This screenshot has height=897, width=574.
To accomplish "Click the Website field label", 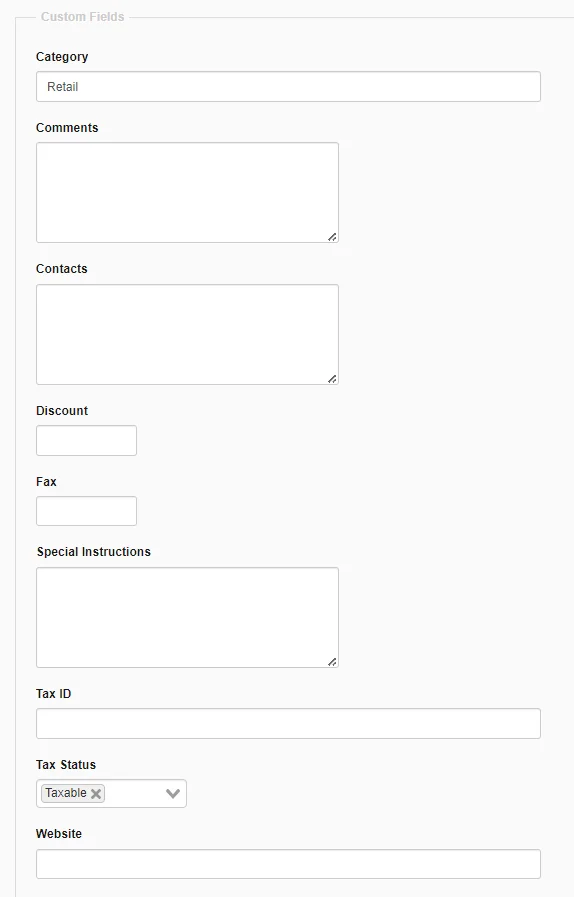I will click(x=59, y=834).
